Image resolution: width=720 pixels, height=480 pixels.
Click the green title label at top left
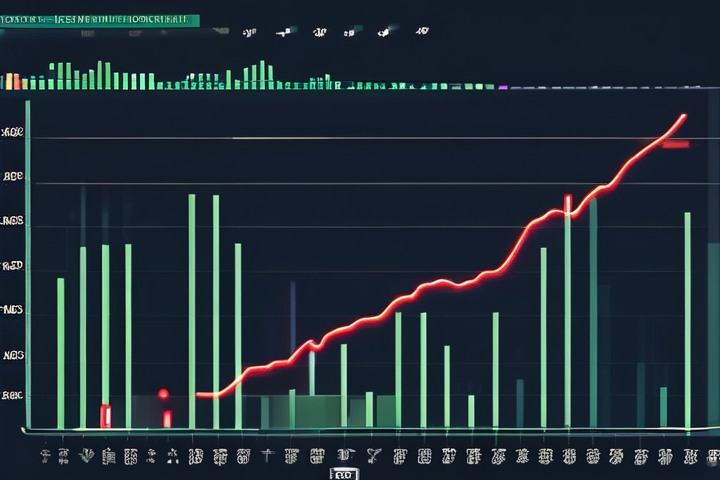click(100, 20)
